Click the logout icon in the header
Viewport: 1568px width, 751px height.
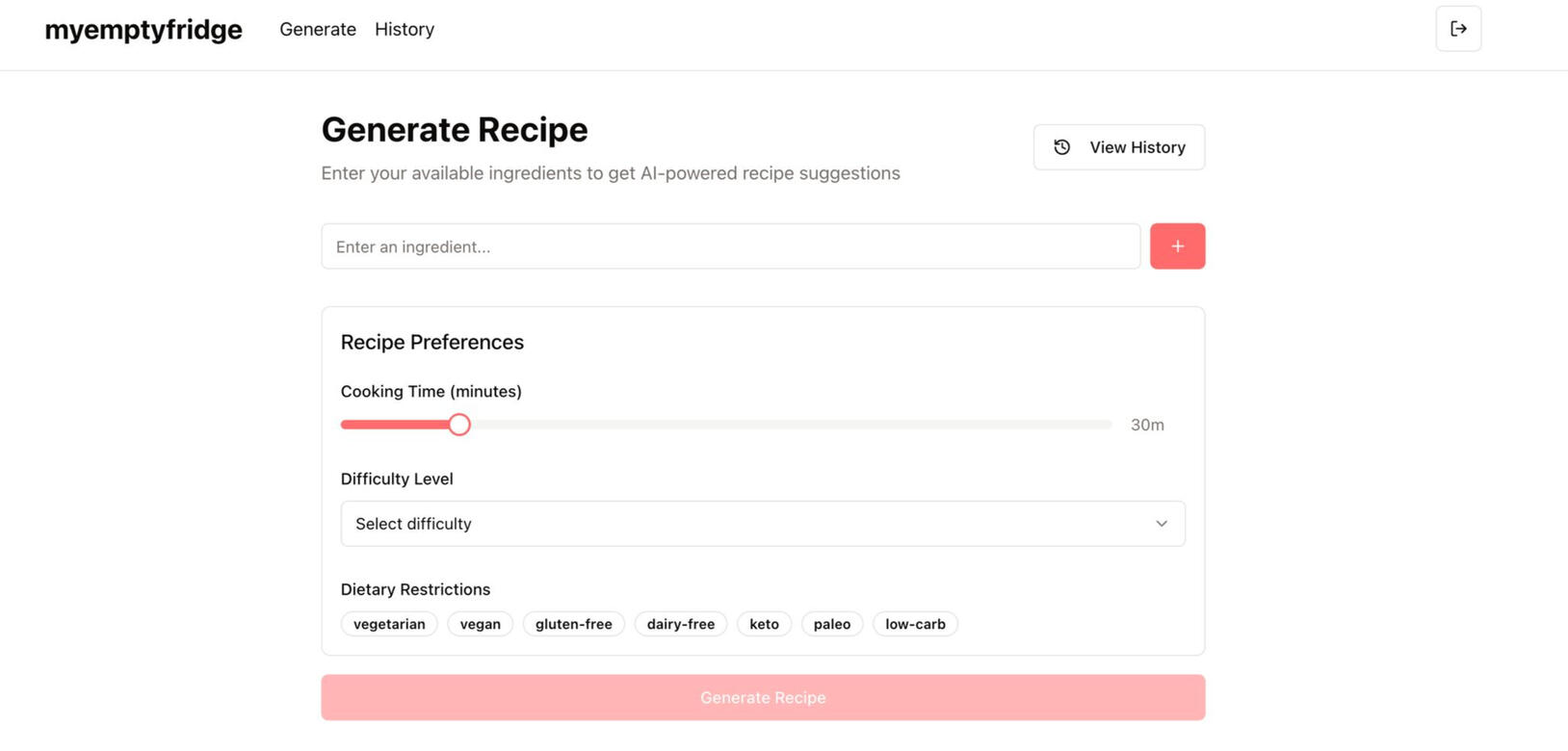(x=1458, y=29)
